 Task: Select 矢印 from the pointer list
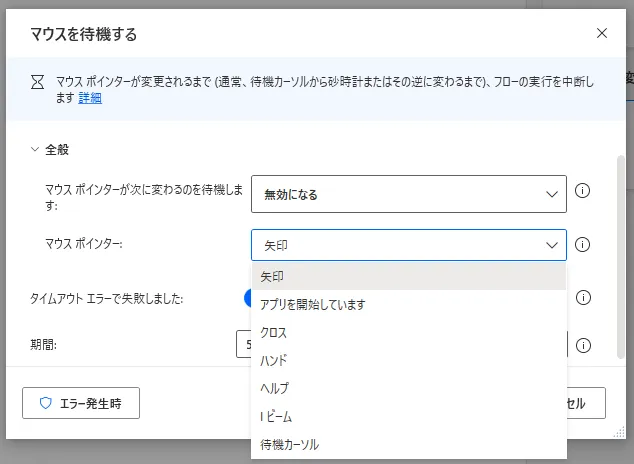[x=409, y=276]
